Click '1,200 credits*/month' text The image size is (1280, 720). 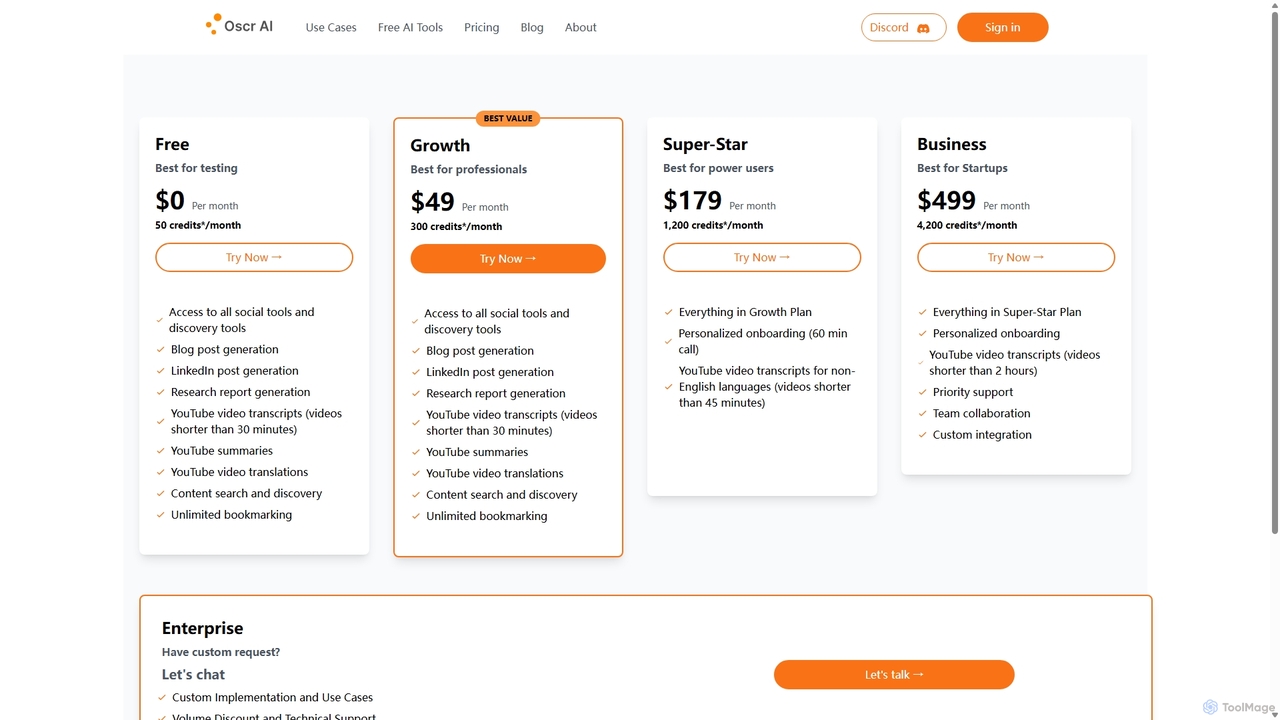[x=713, y=225]
